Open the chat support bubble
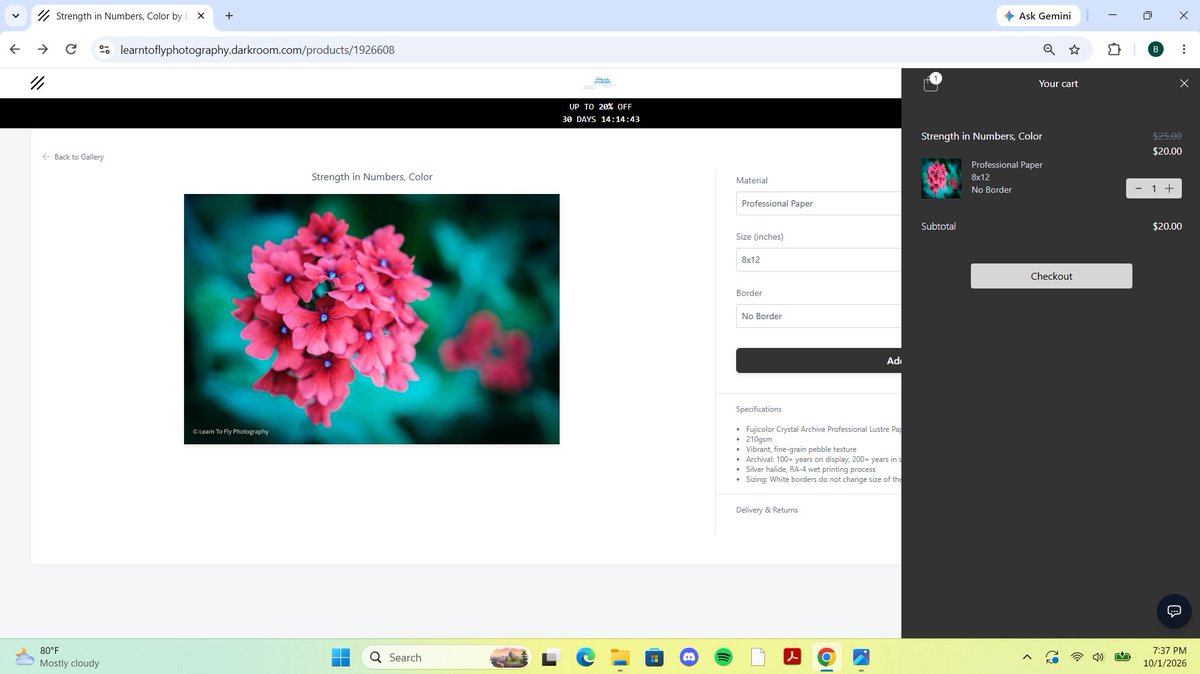This screenshot has width=1200, height=674. click(x=1174, y=611)
